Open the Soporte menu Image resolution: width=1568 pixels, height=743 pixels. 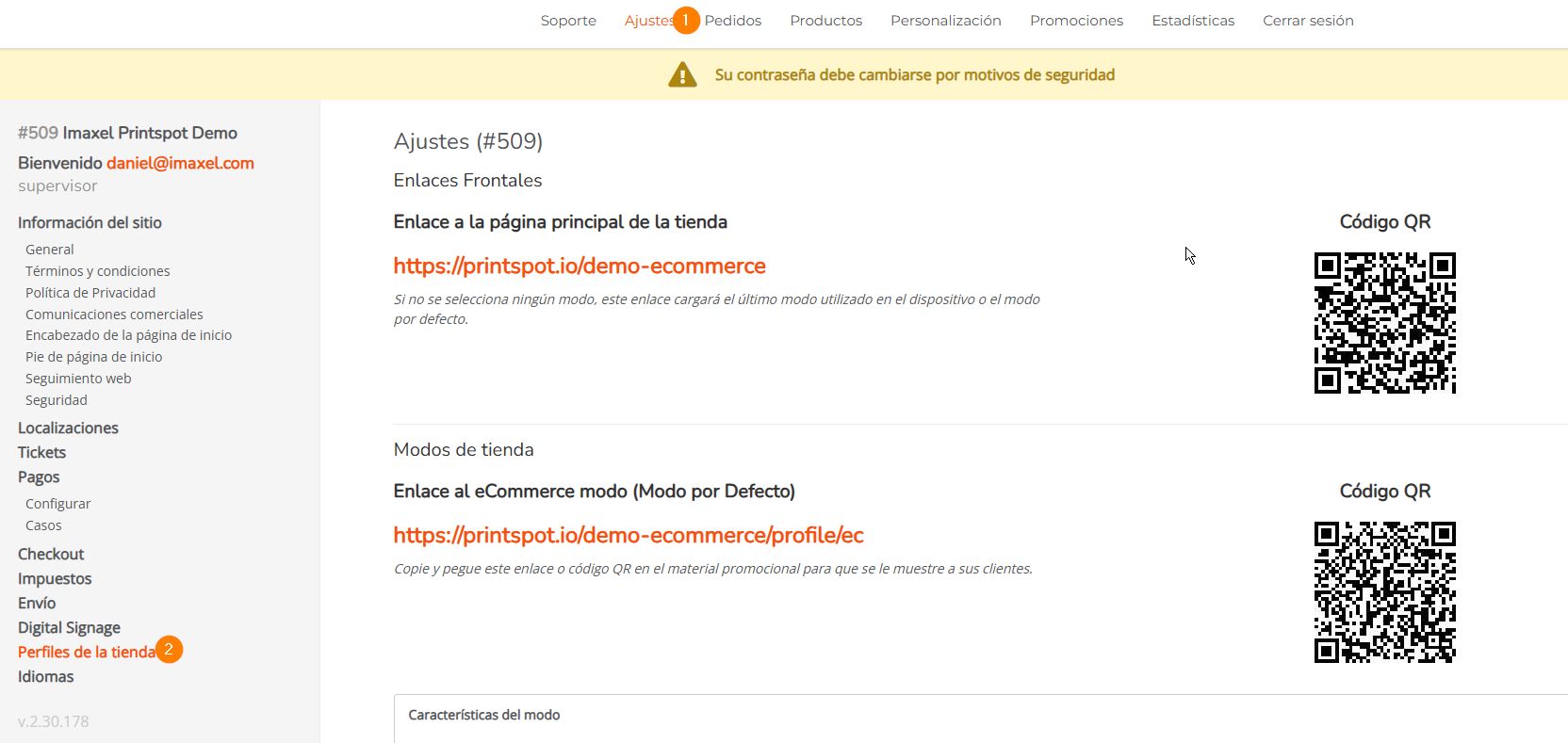(x=568, y=21)
